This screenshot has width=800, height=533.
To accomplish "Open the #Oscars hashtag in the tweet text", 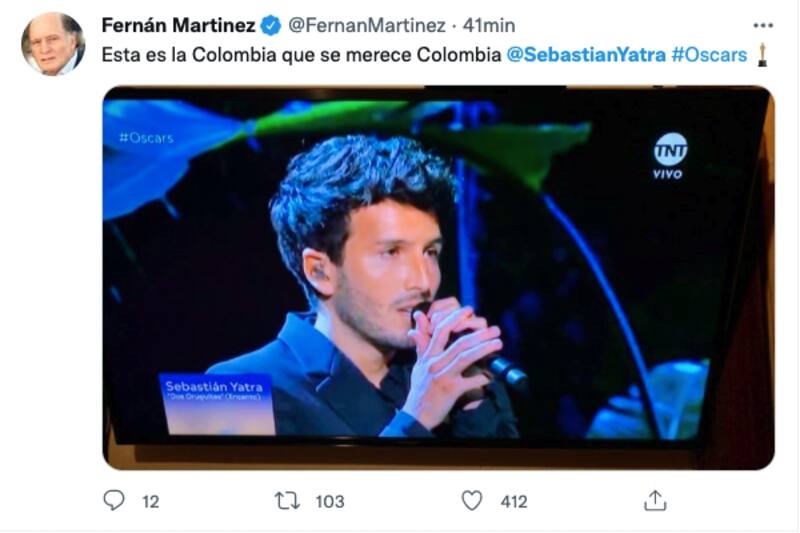I will pyautogui.click(x=710, y=55).
